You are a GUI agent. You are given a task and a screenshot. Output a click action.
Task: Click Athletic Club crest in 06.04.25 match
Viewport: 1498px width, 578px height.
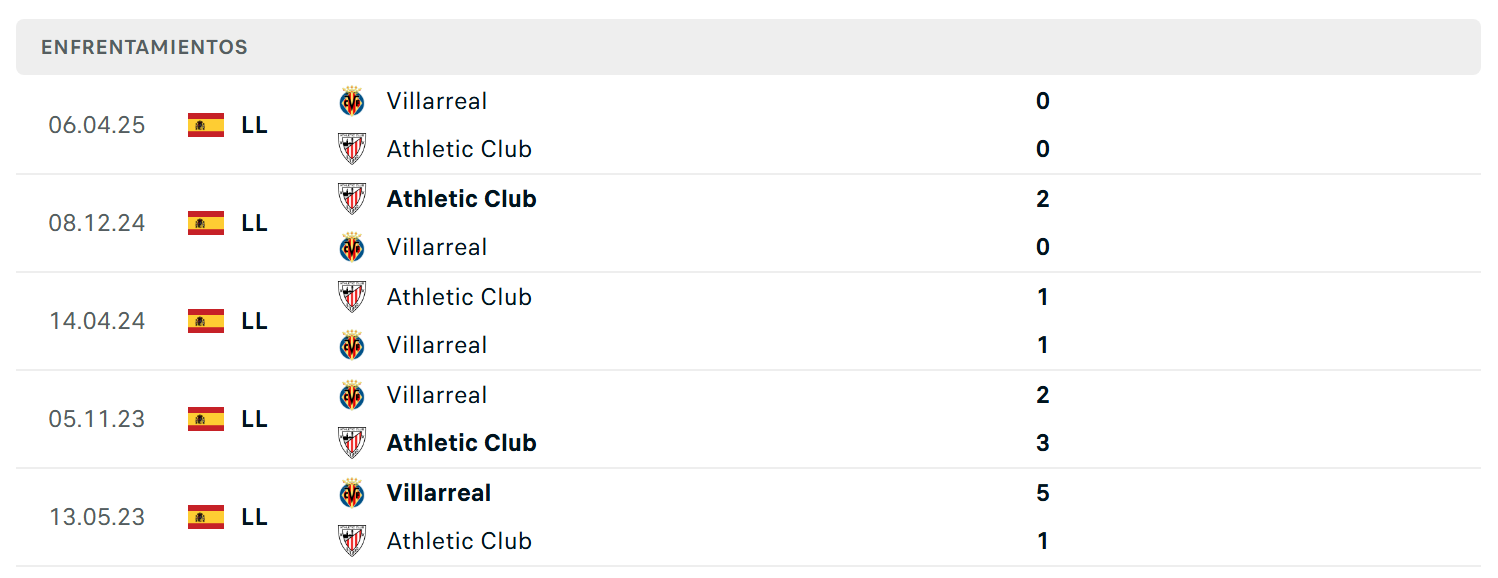click(352, 149)
